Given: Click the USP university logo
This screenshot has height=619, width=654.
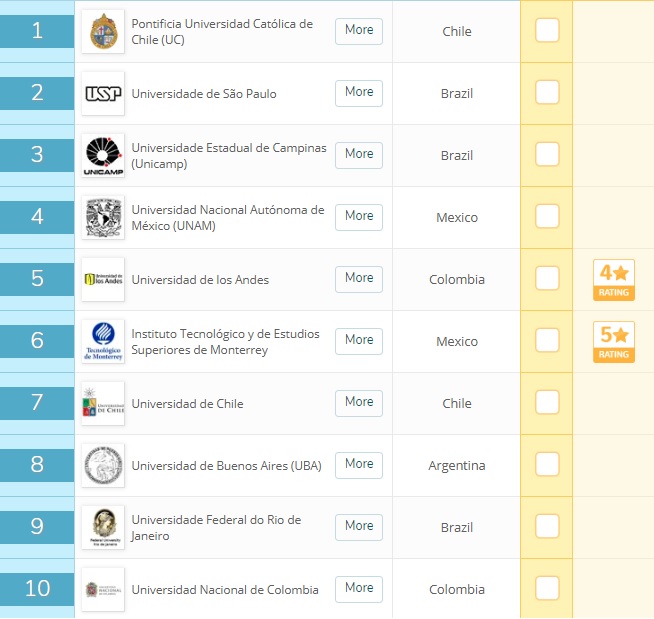Looking at the screenshot, I should click(102, 93).
